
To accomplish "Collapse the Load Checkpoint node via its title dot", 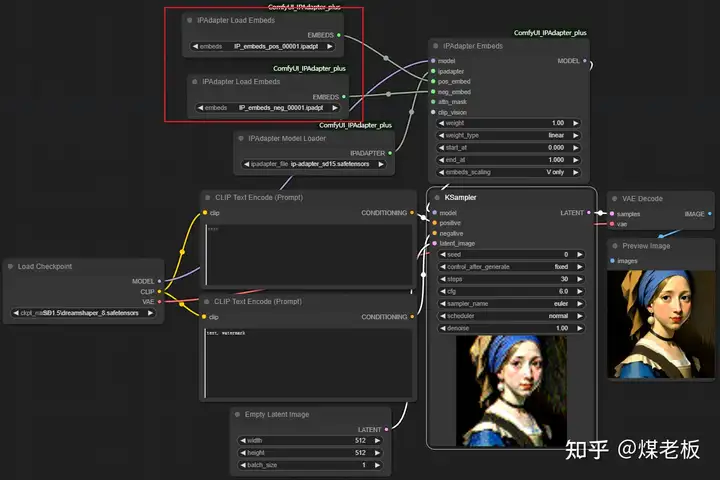I will pyautogui.click(x=10, y=266).
